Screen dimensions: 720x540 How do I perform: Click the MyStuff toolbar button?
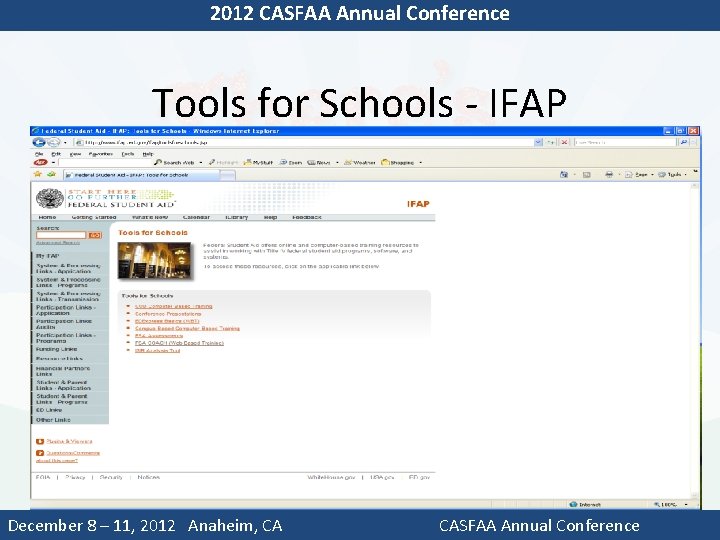tap(259, 163)
